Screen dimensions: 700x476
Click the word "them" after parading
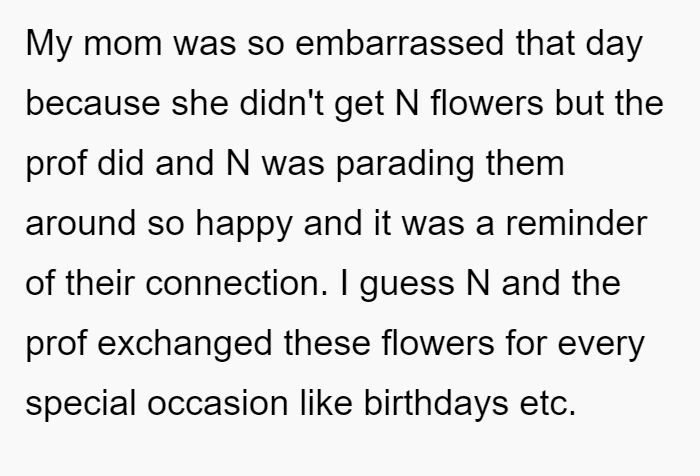pos(525,163)
